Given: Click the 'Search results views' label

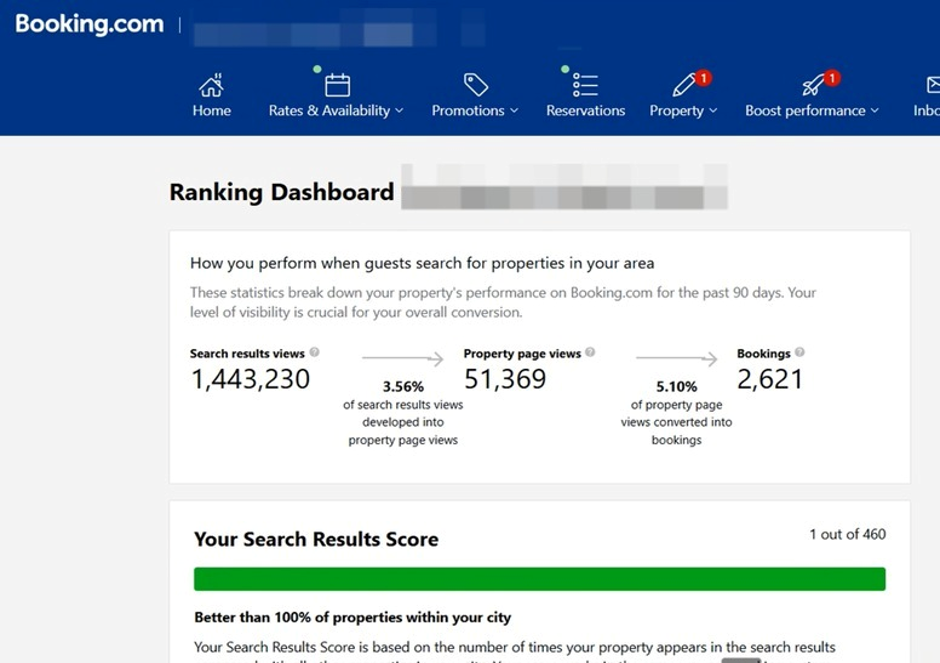Looking at the screenshot, I should point(247,354).
